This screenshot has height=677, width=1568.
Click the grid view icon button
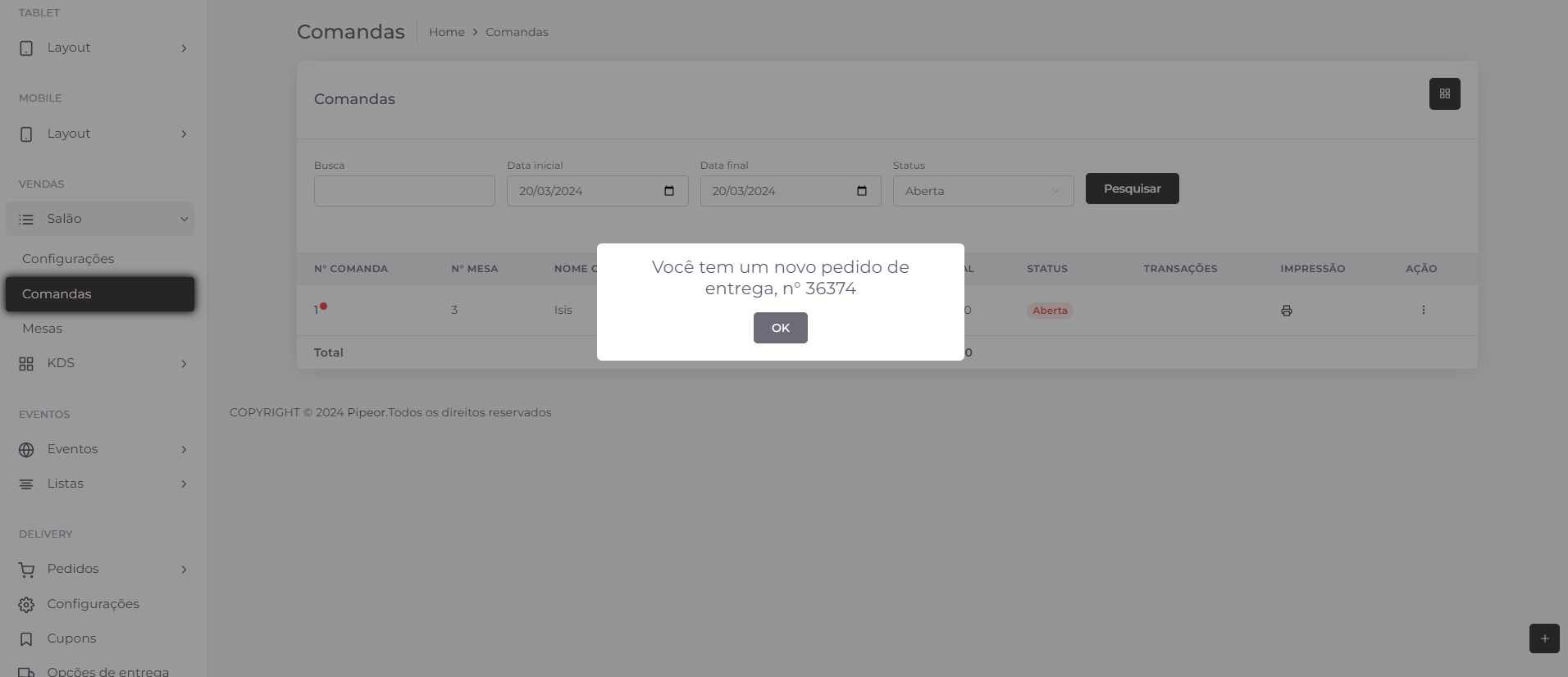click(x=1444, y=94)
